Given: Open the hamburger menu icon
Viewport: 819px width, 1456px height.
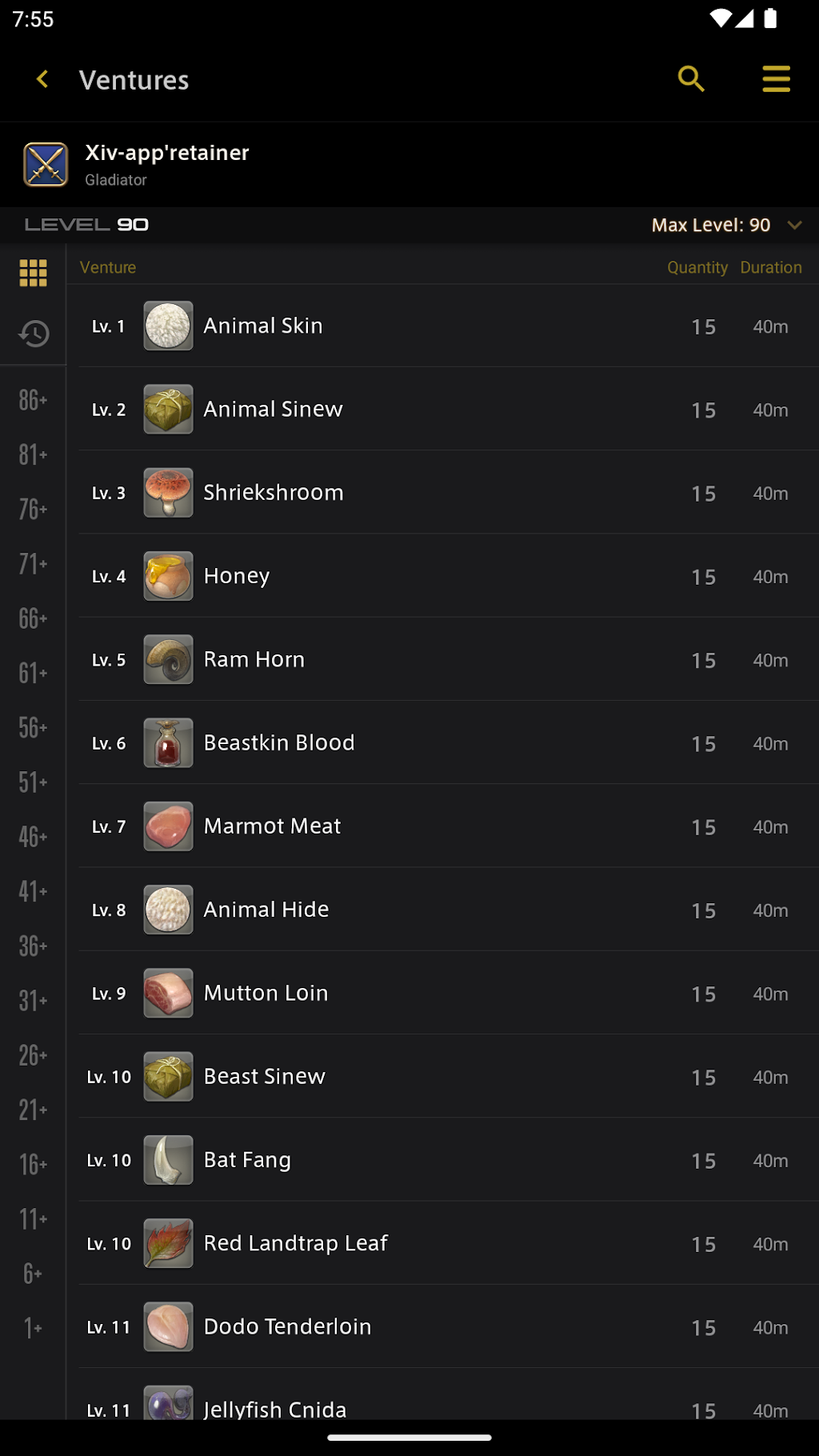Looking at the screenshot, I should (776, 79).
